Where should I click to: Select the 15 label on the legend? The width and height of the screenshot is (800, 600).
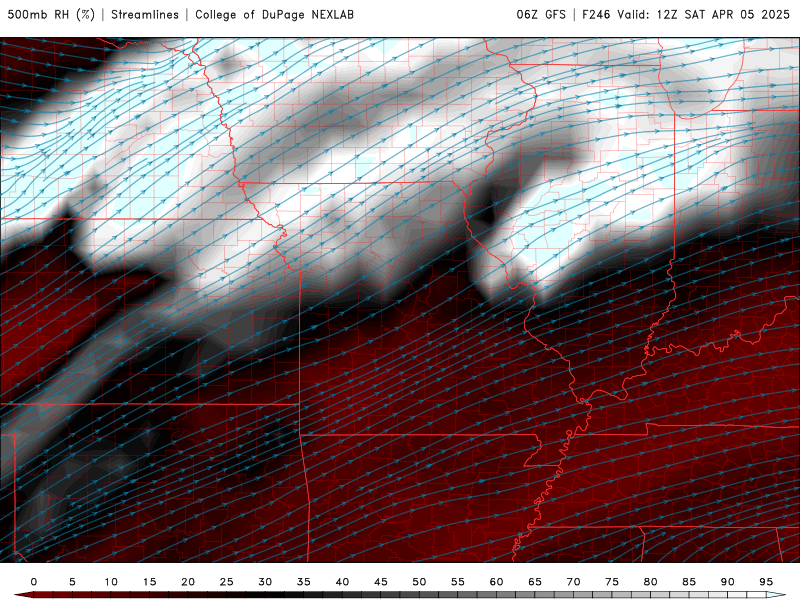tap(149, 582)
